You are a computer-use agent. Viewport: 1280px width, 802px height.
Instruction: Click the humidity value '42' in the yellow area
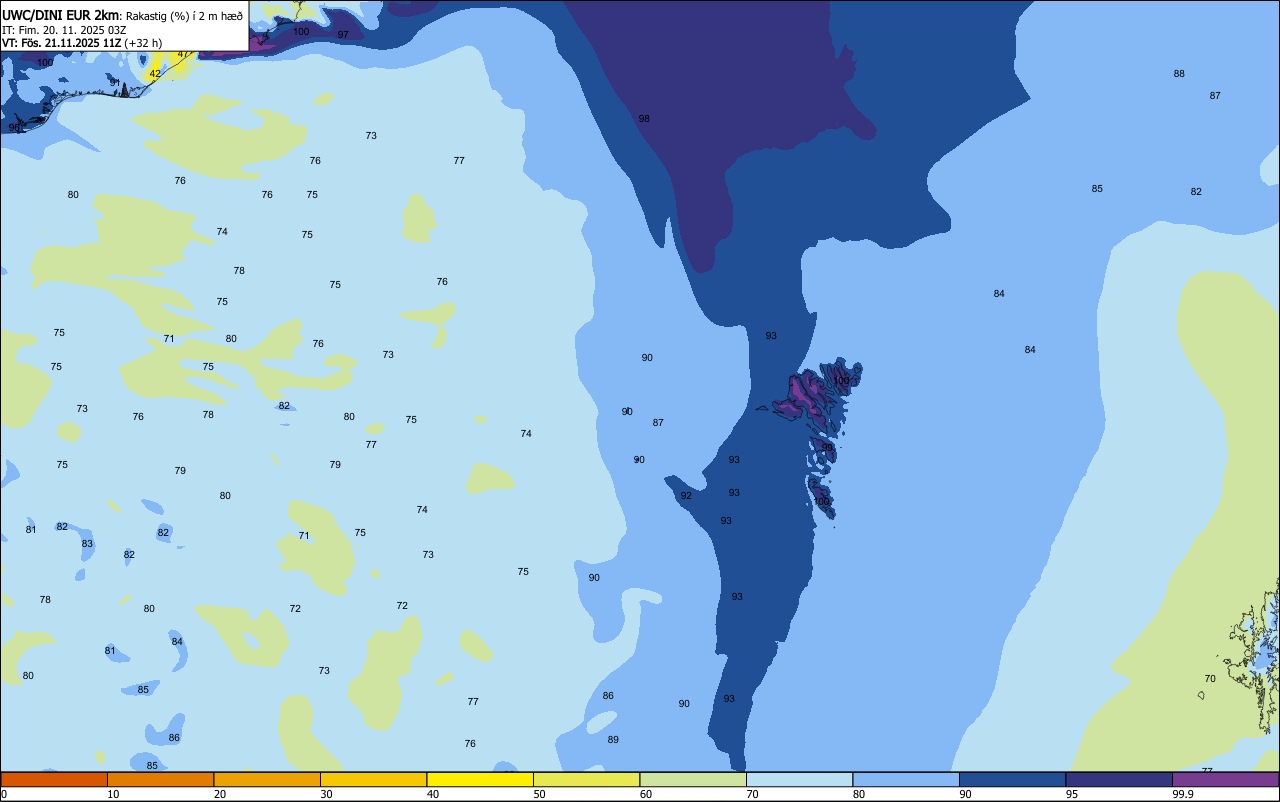tap(154, 74)
